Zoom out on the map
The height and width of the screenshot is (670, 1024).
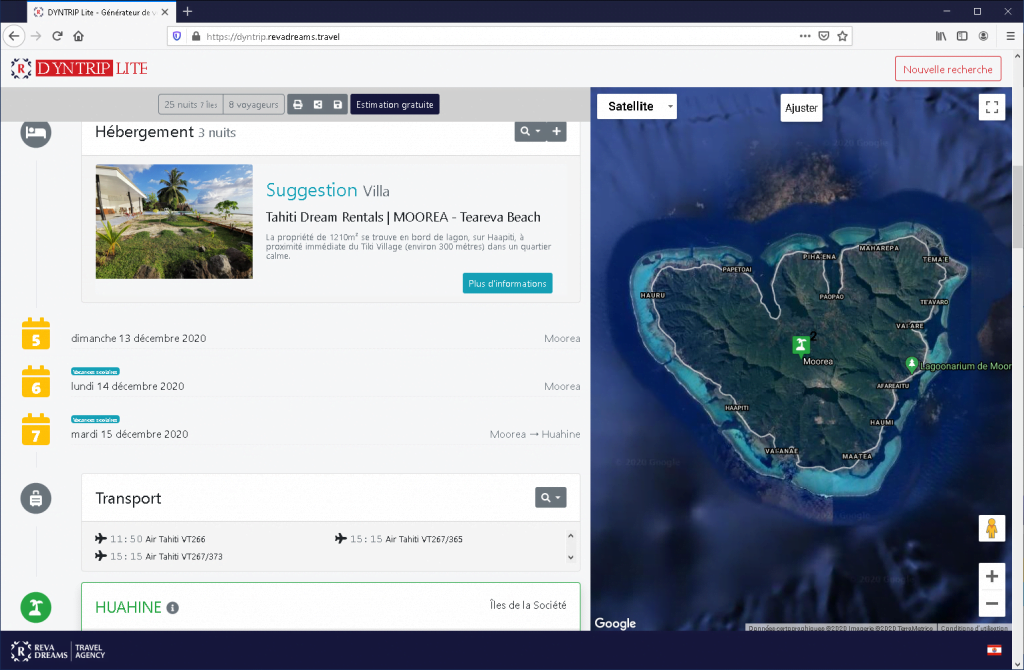point(991,603)
